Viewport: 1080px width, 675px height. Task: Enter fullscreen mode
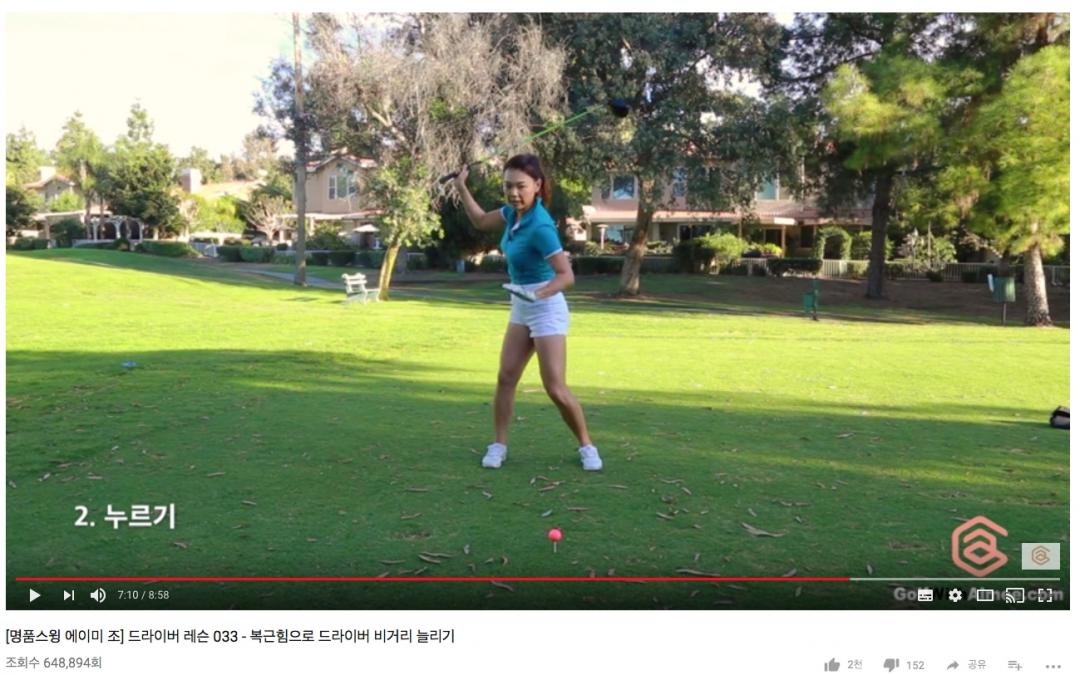click(1045, 596)
